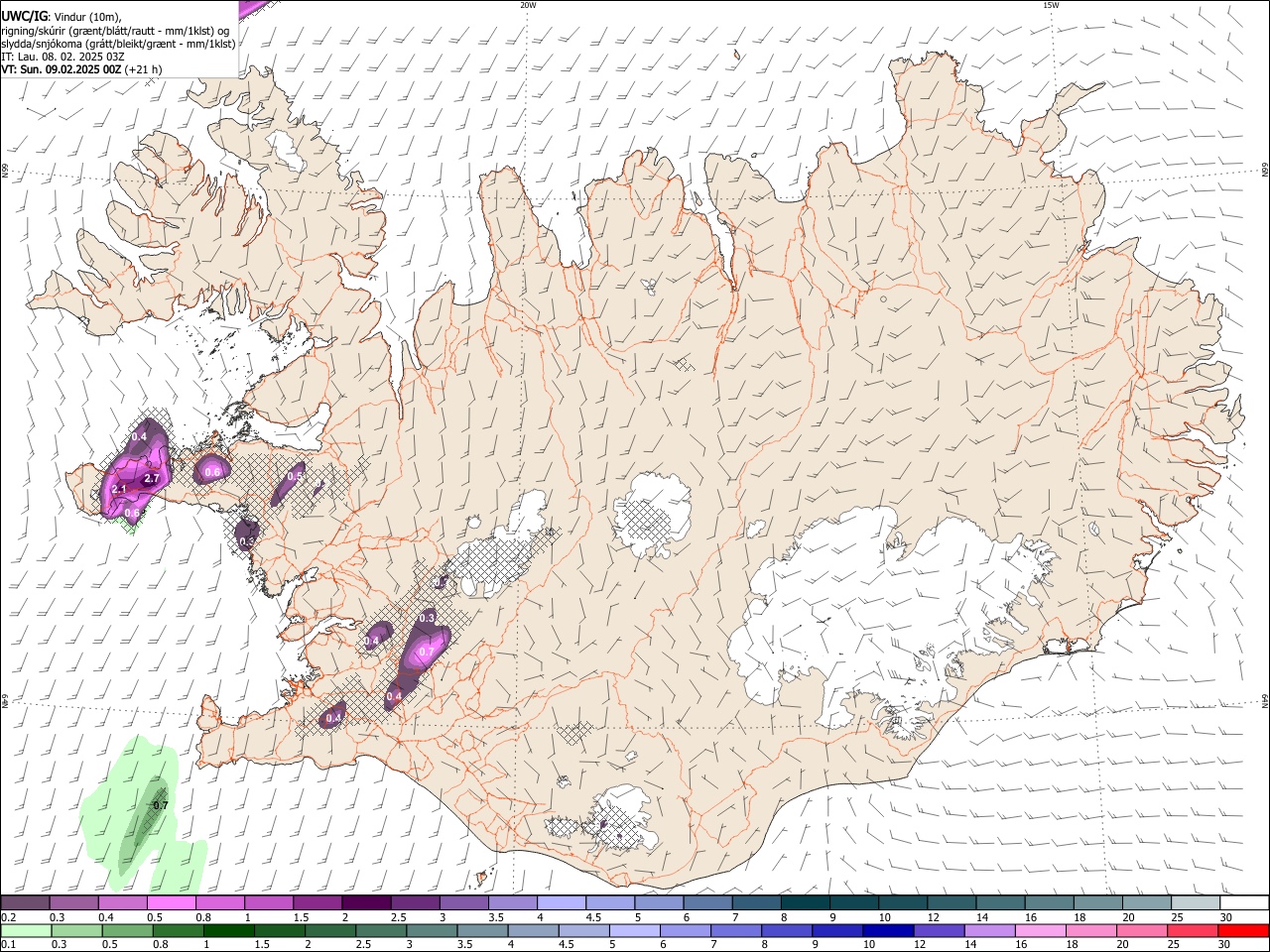
Task: Click the light pink swatch between 16 and 18
Action: 1042,931
